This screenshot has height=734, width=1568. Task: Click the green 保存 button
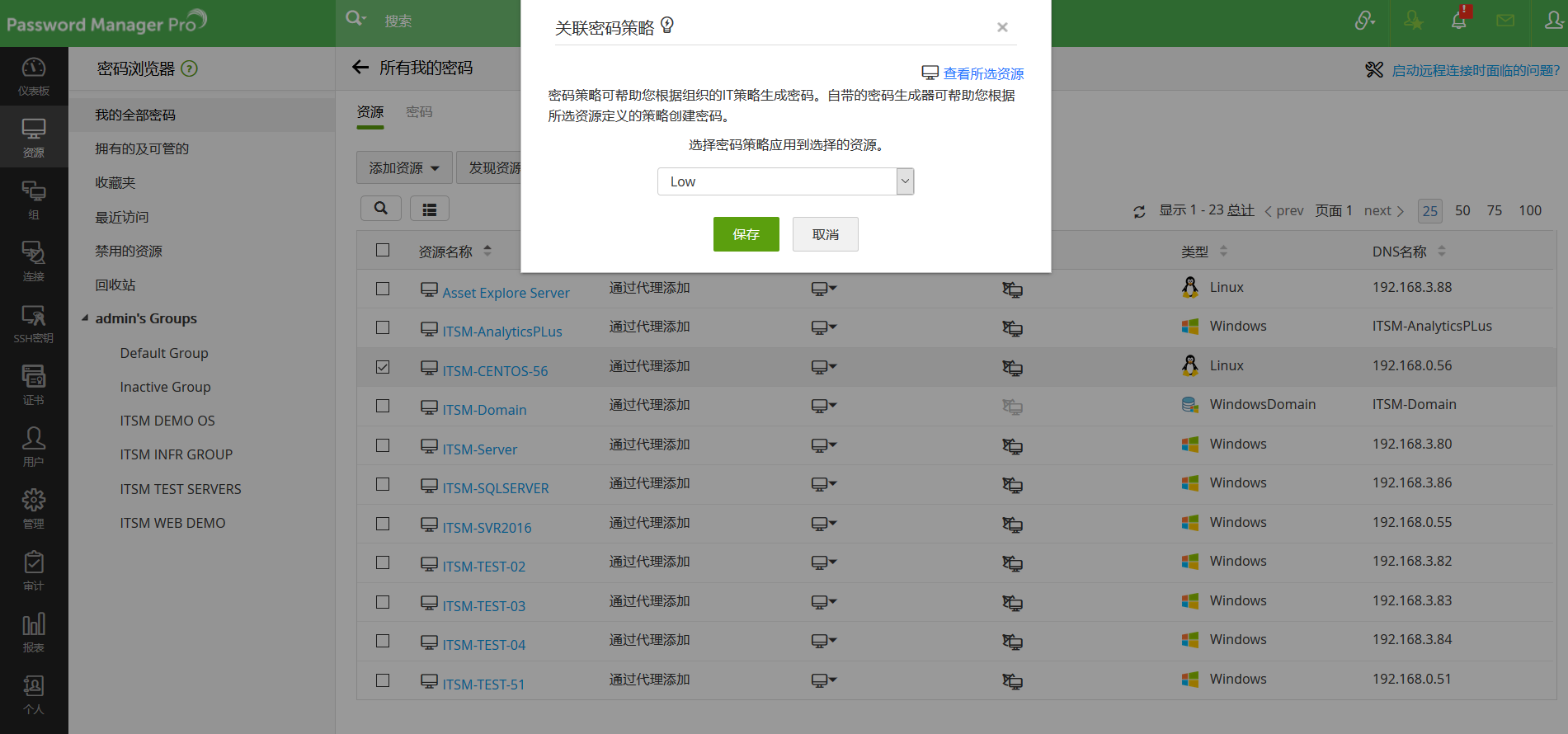pos(746,234)
